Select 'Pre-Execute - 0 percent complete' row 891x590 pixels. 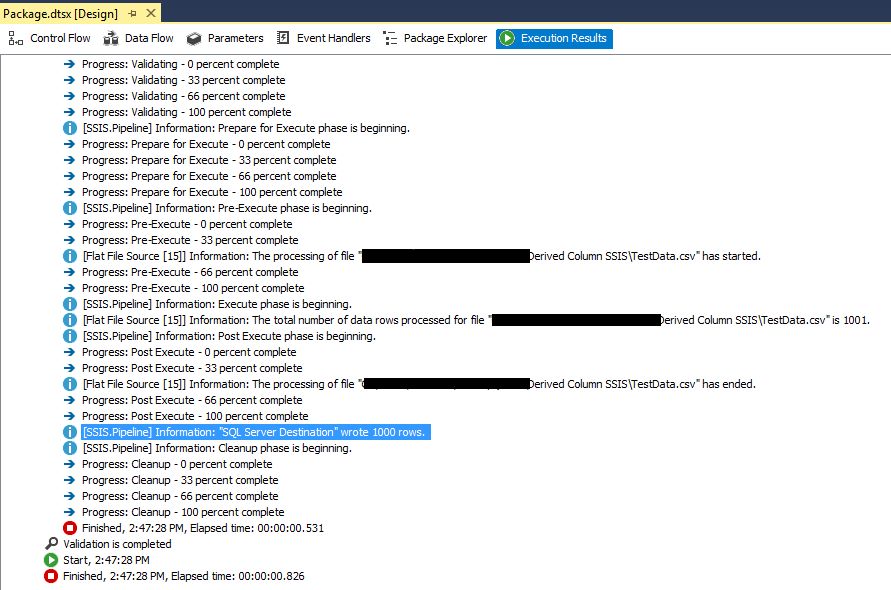pyautogui.click(x=187, y=225)
